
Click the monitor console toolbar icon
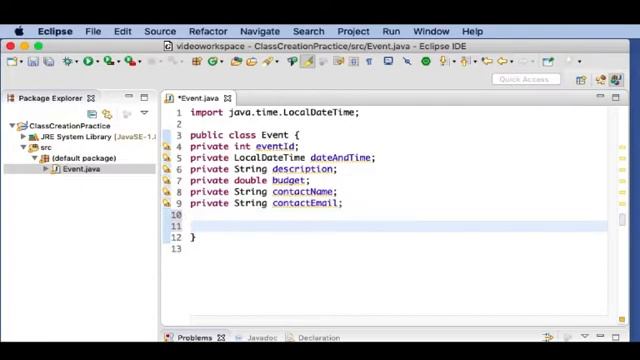(388, 61)
